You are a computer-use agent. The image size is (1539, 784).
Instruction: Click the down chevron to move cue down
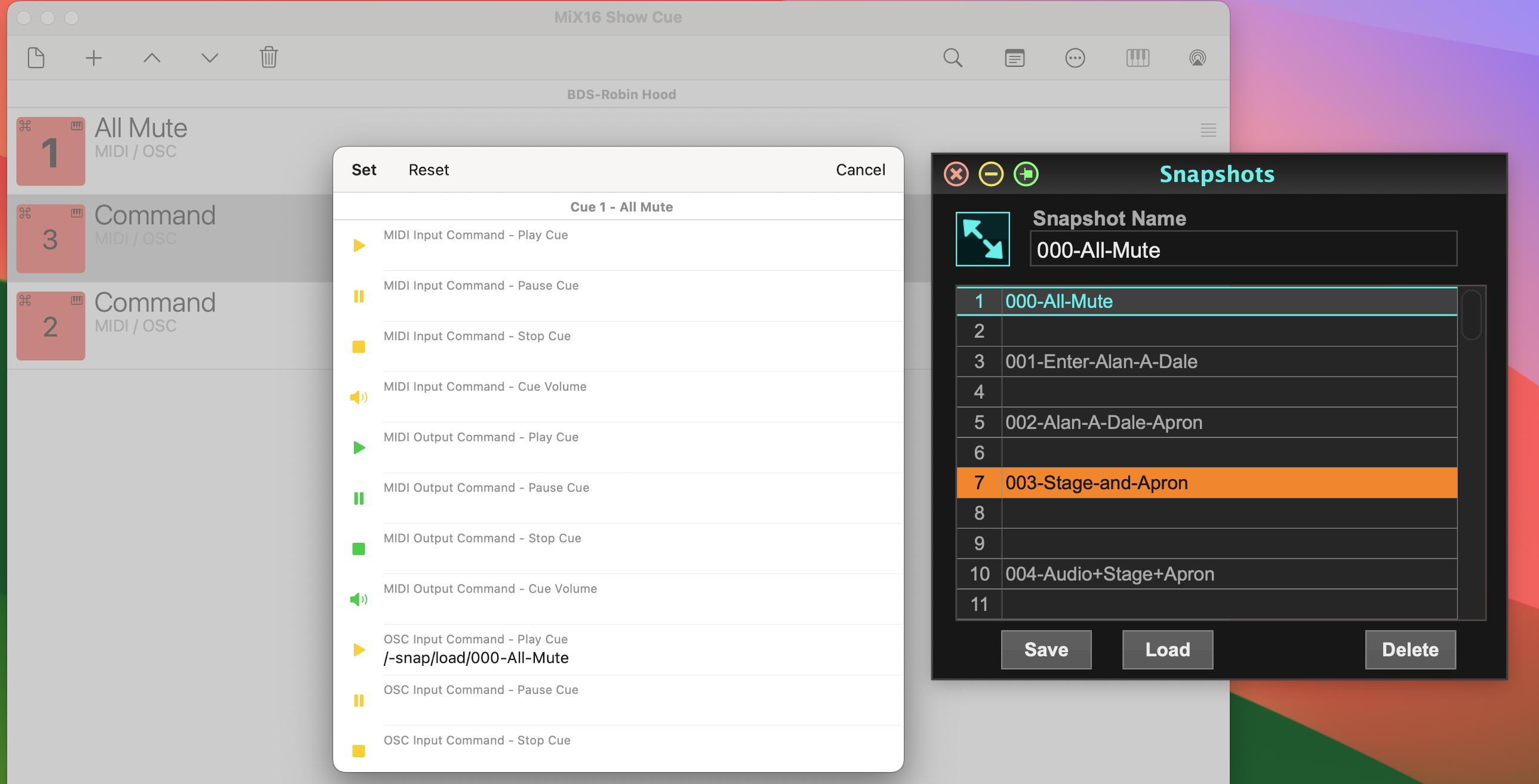coord(208,57)
